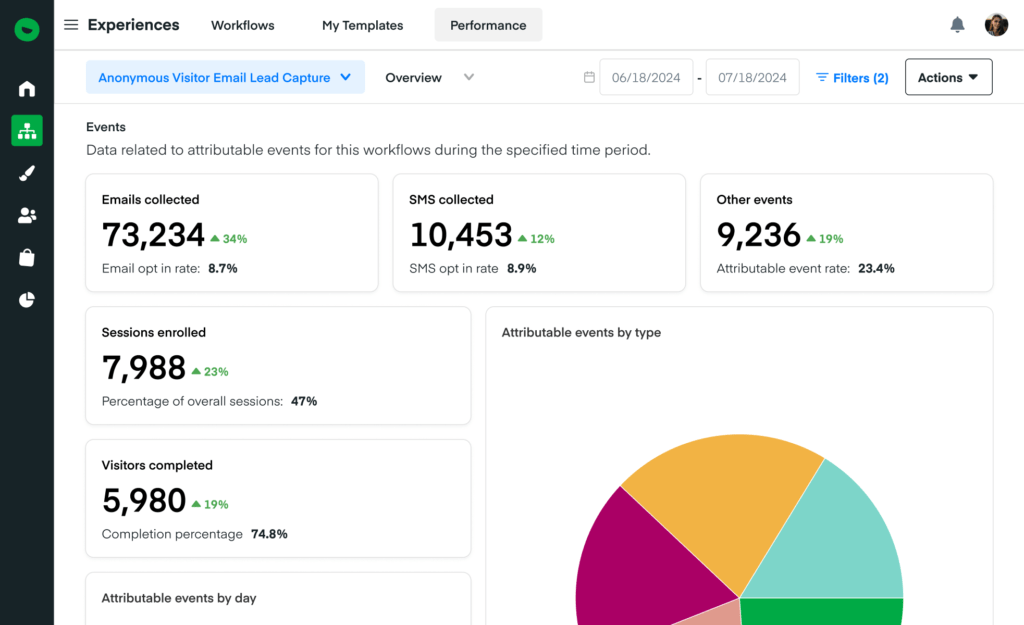This screenshot has width=1024, height=625.
Task: Click the Visitors completed value 5,980
Action: click(144, 501)
